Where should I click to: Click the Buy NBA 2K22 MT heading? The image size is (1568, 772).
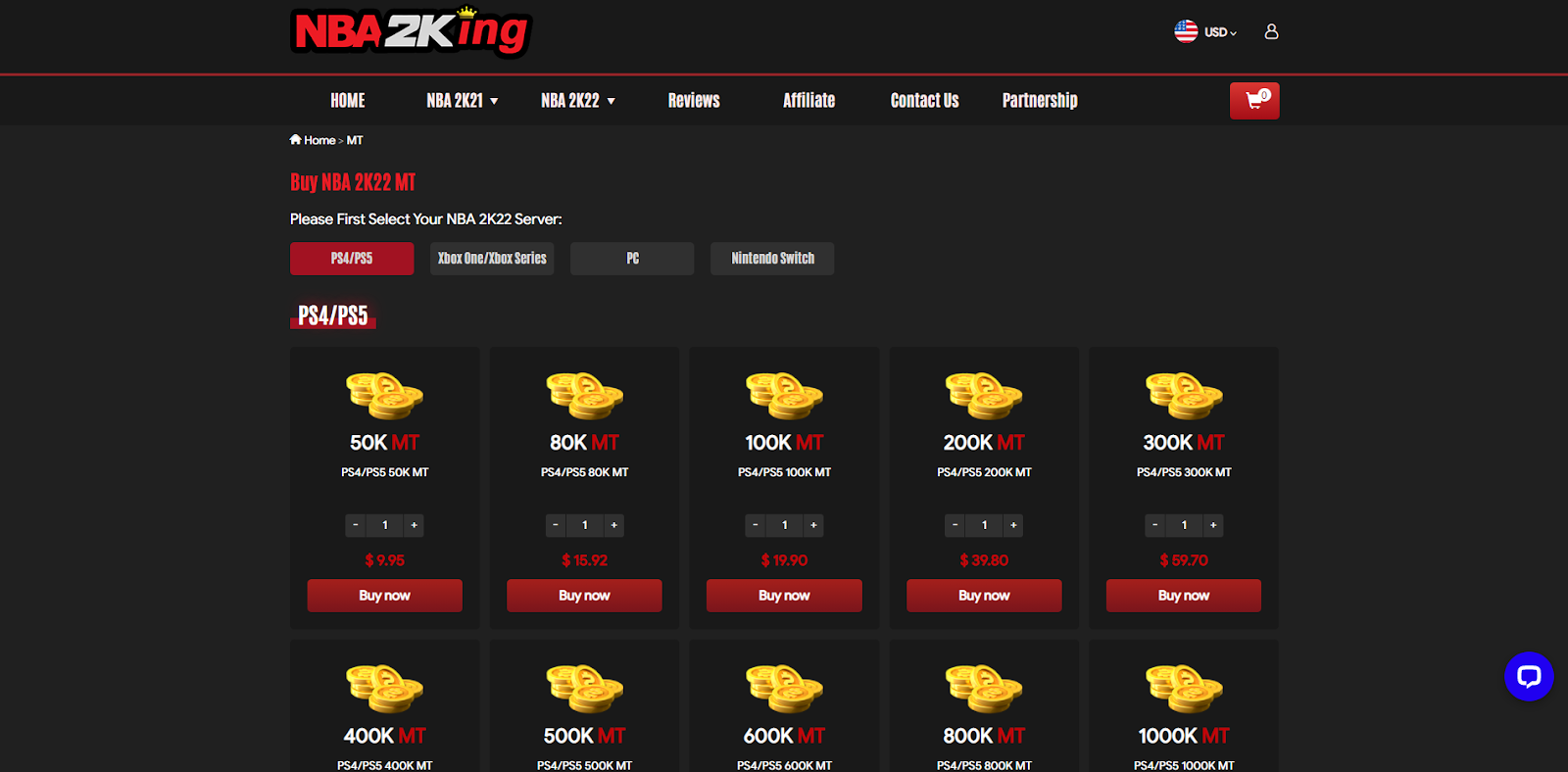point(353,182)
